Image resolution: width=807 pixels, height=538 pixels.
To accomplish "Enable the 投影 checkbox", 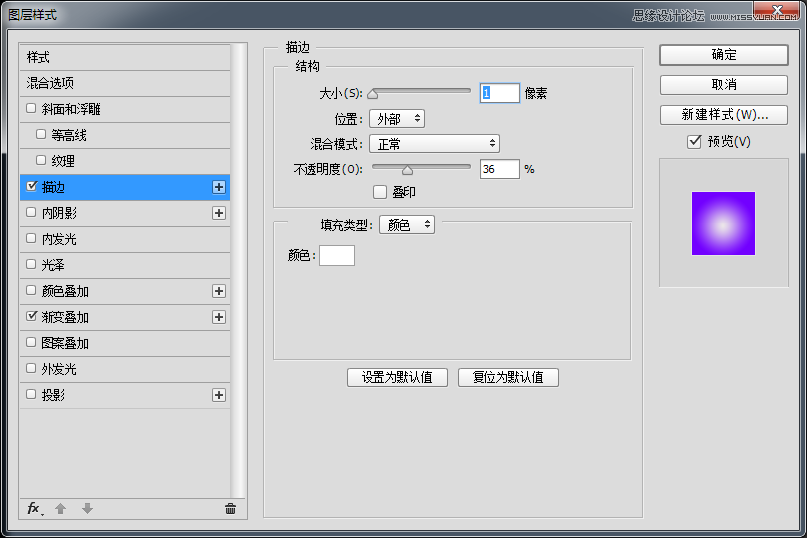I will (31, 394).
